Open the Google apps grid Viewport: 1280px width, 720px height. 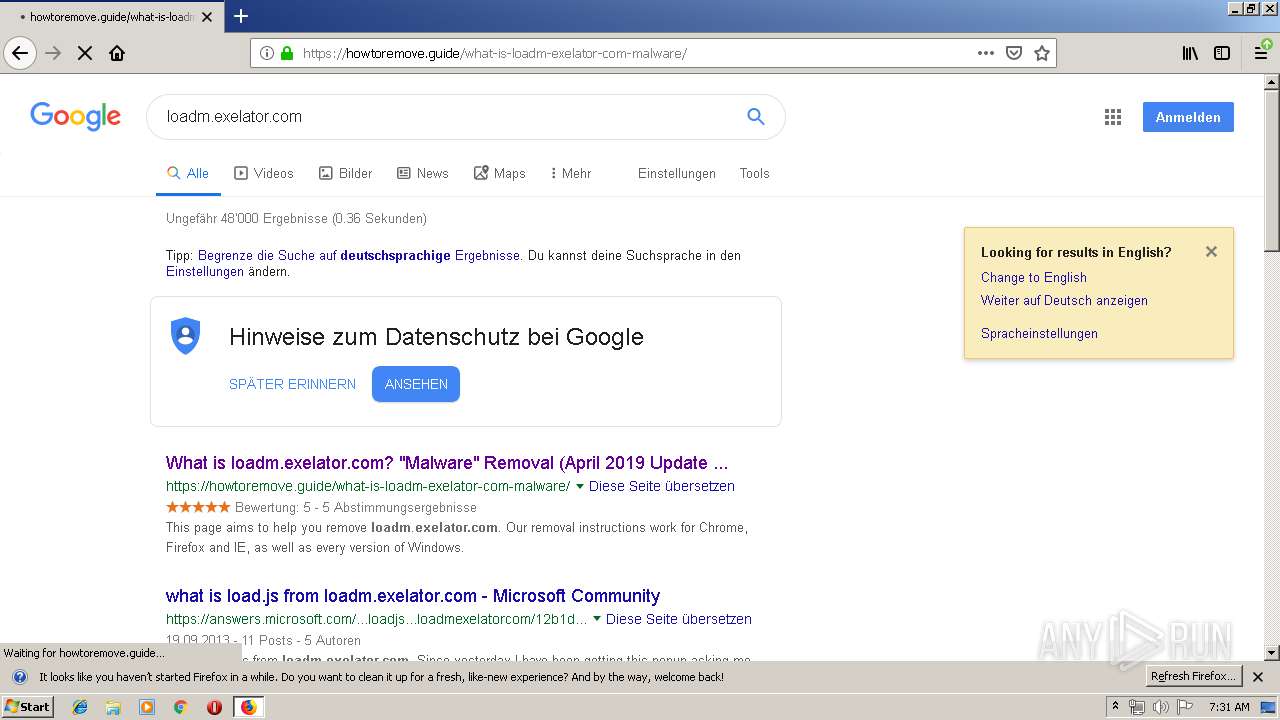pyautogui.click(x=1113, y=117)
